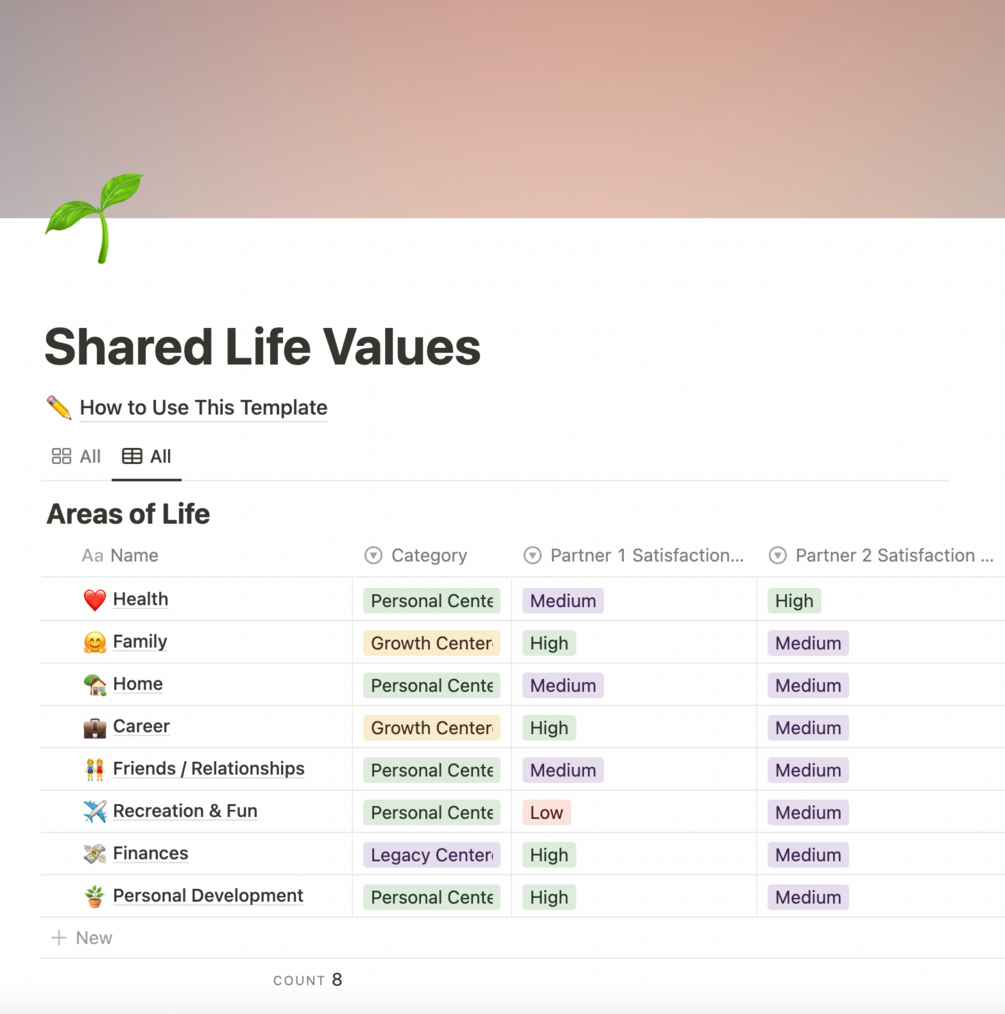The image size is (1005, 1014).
Task: Click the airplane icon beside Recreation & Fun
Action: pyautogui.click(x=95, y=811)
